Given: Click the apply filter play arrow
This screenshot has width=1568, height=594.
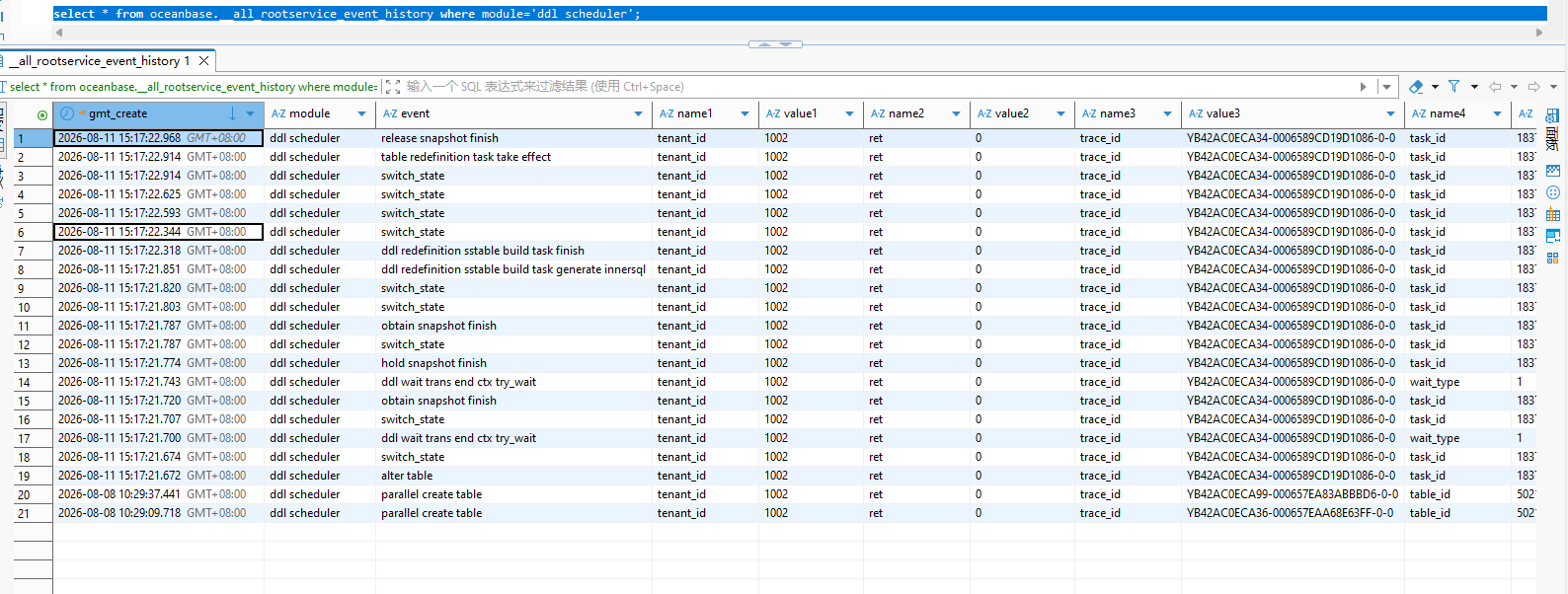Looking at the screenshot, I should [x=1364, y=87].
